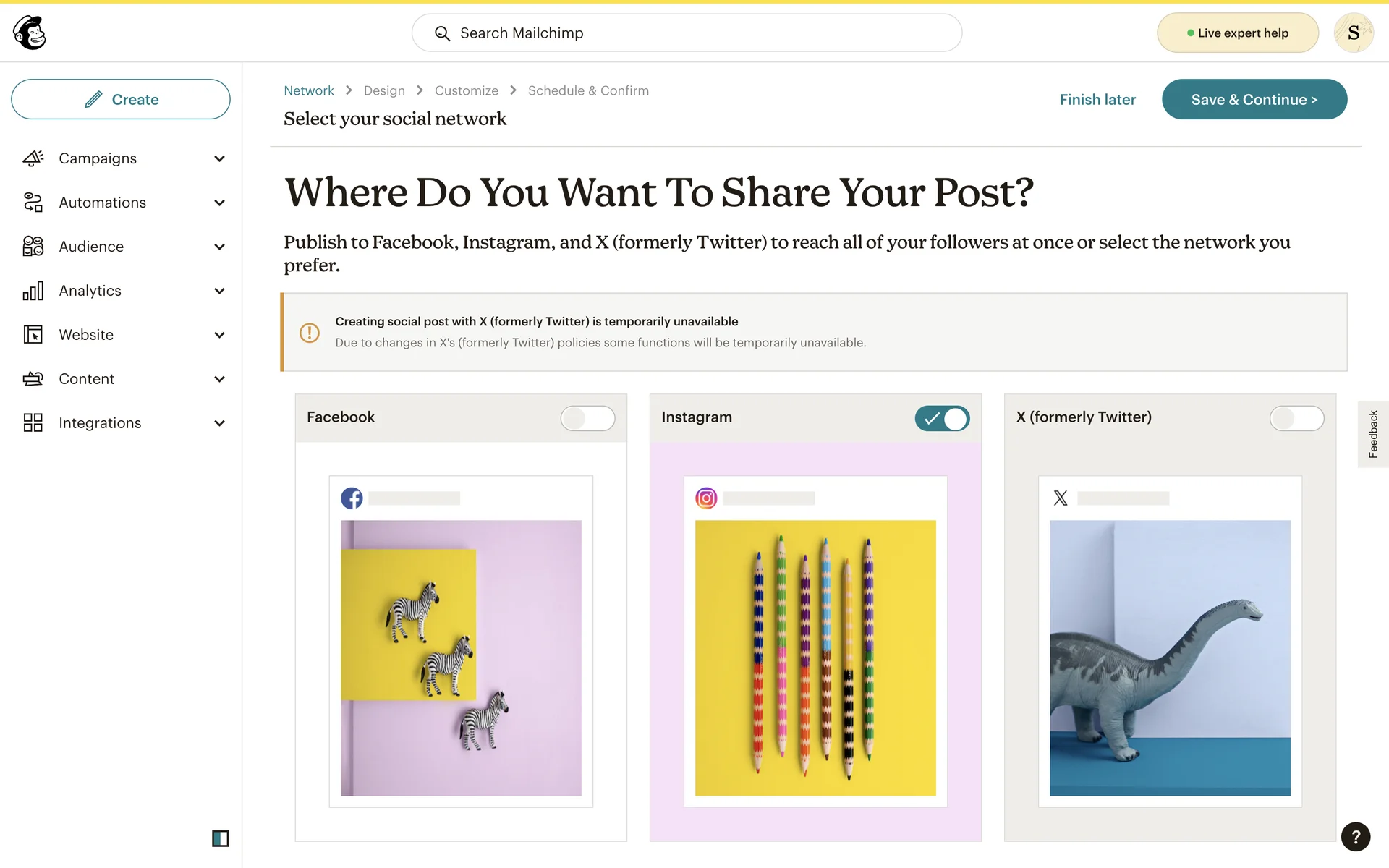Click the Automations icon in sidebar
Screen dimensions: 1389x868
pos(33,203)
